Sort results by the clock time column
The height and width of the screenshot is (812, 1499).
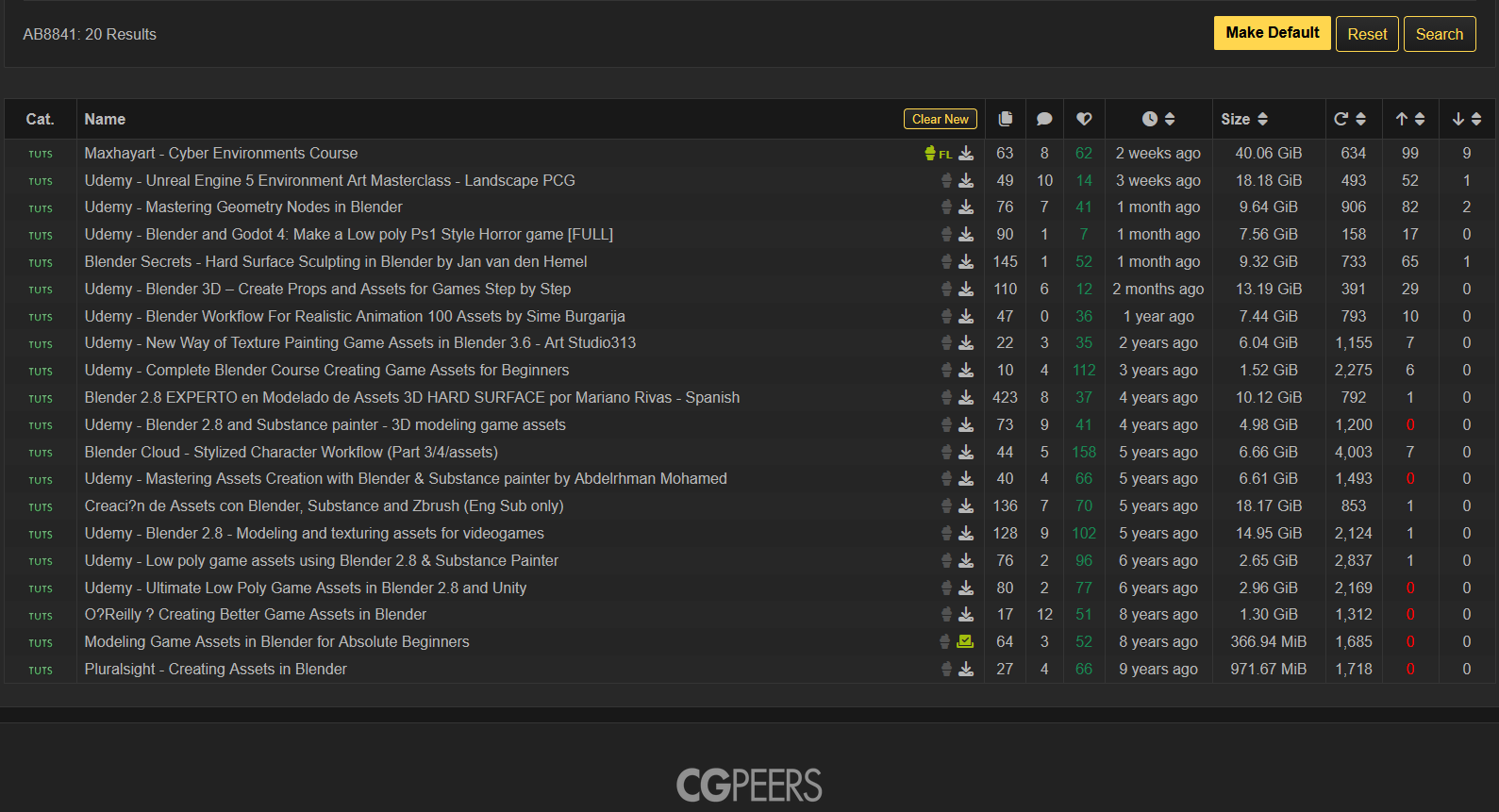coord(1158,119)
